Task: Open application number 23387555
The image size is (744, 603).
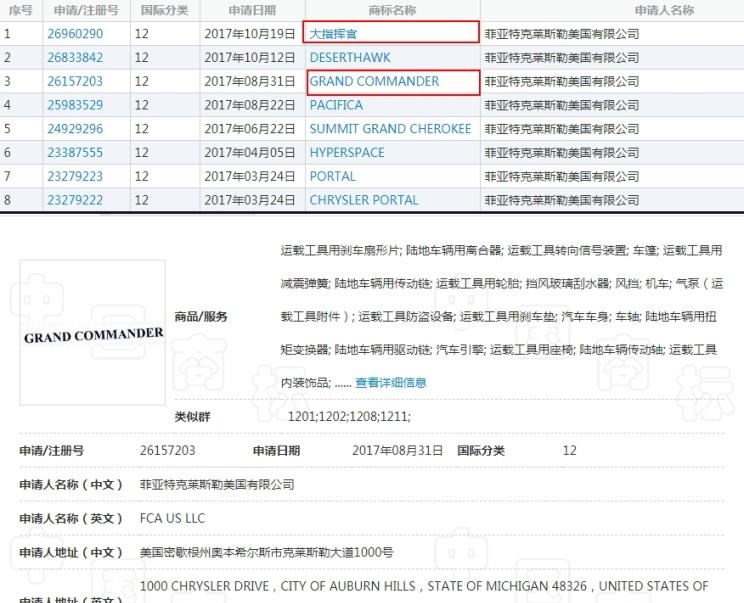Action: (75, 152)
